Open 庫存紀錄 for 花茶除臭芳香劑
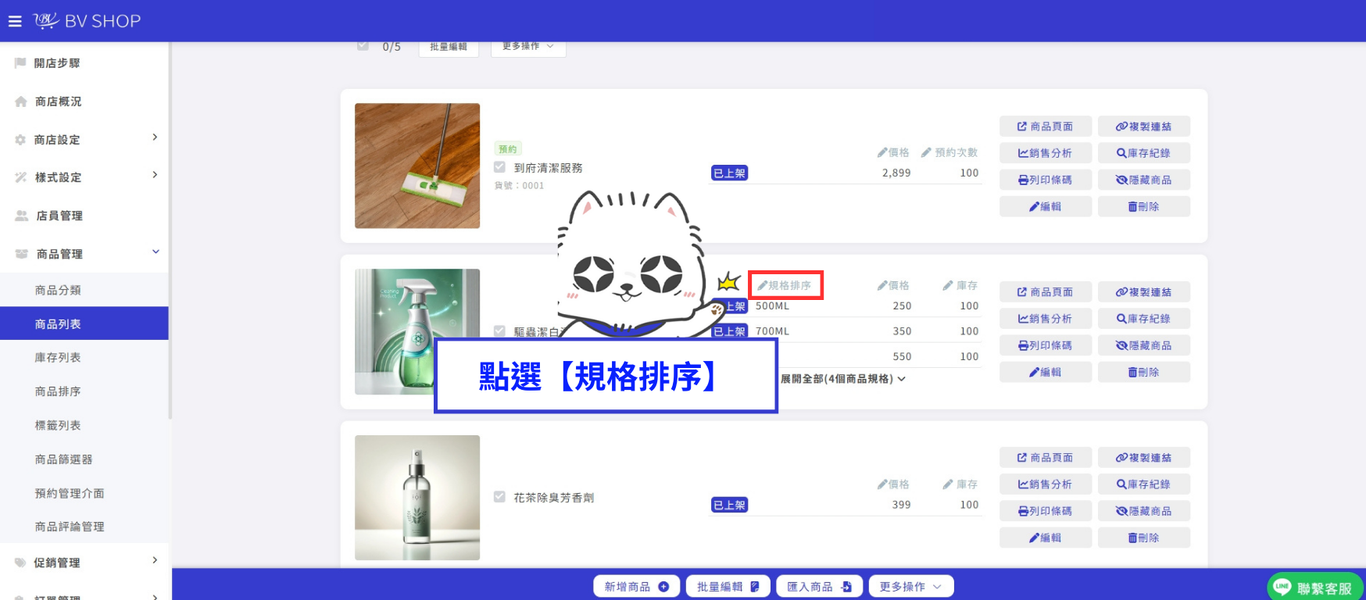Viewport: 1366px width, 600px height. click(x=1143, y=484)
